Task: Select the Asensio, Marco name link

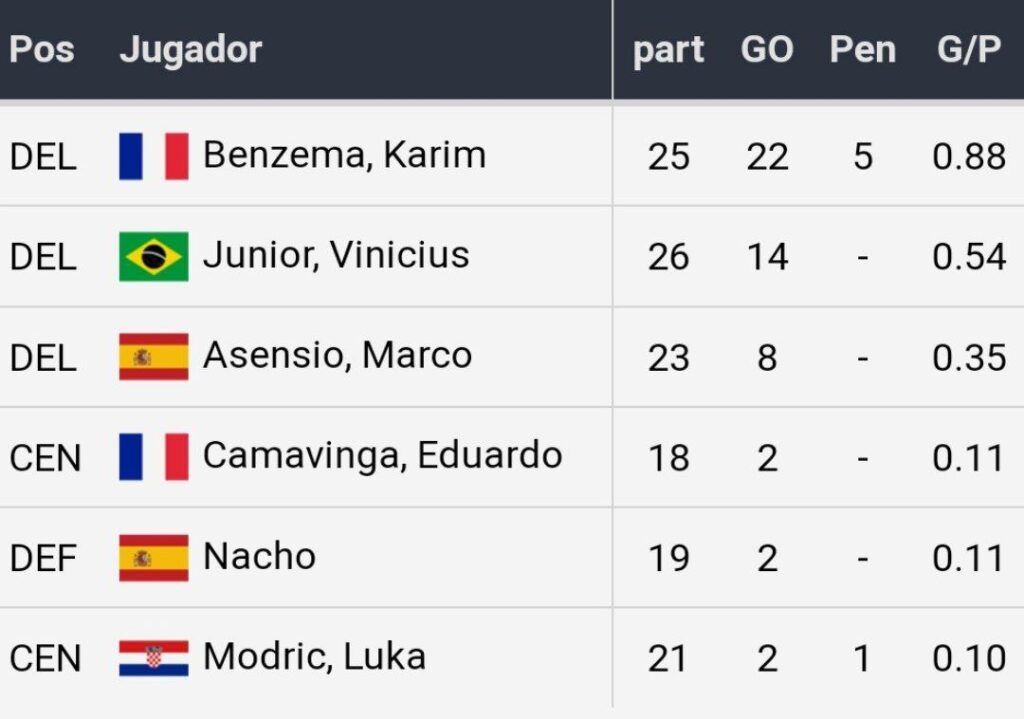Action: pyautogui.click(x=337, y=355)
